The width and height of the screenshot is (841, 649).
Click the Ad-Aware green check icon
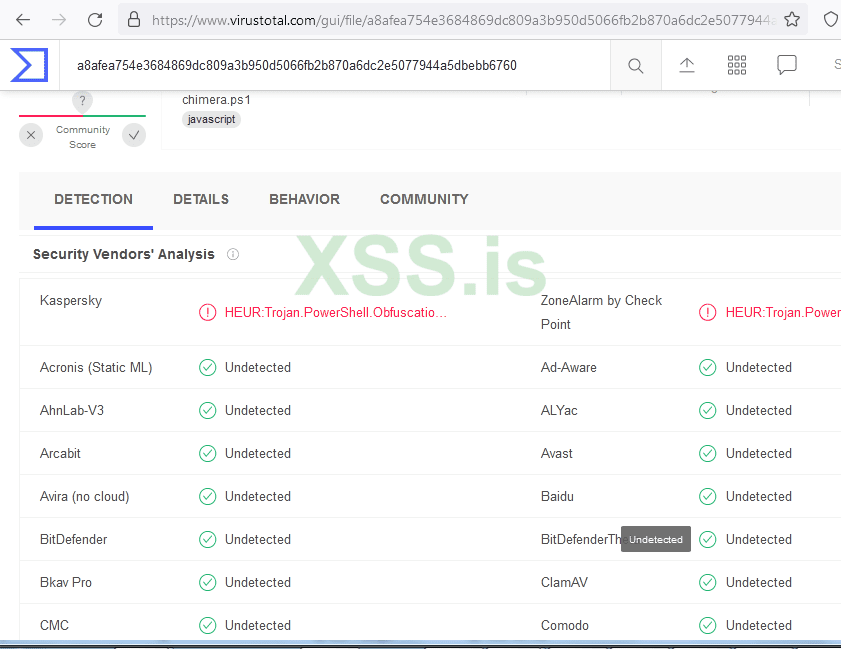pyautogui.click(x=707, y=367)
